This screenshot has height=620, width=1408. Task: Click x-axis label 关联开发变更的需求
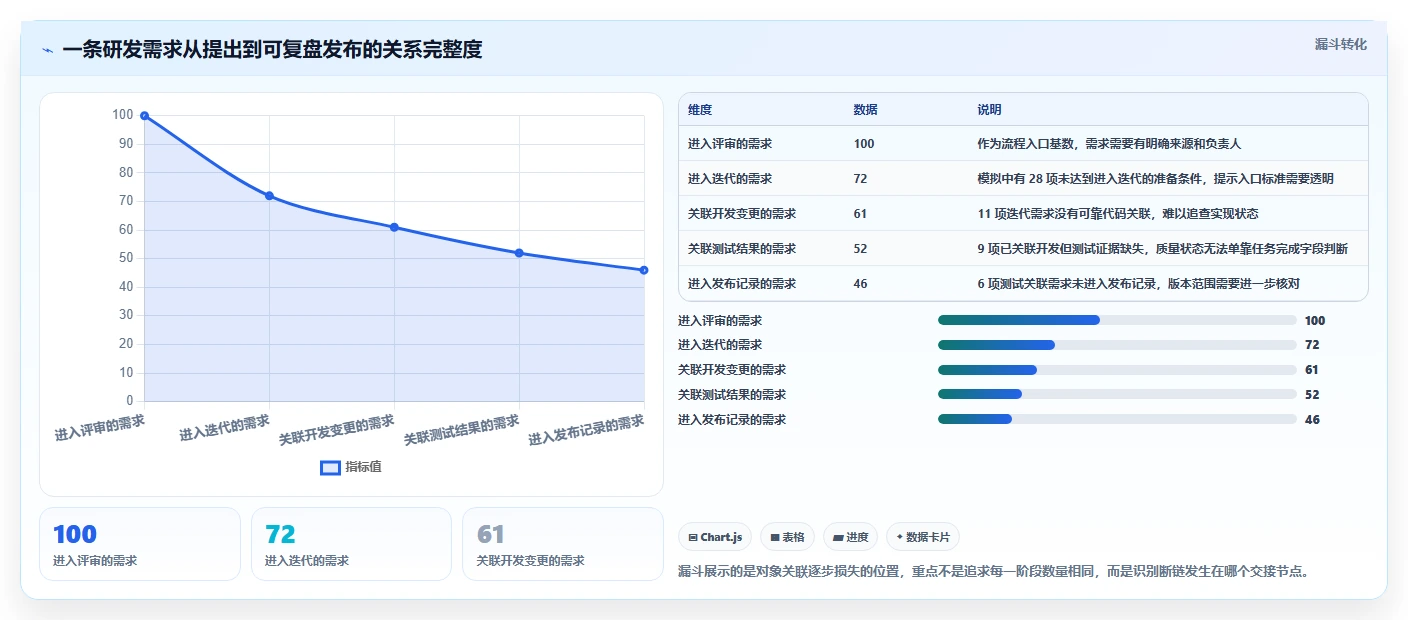337,429
